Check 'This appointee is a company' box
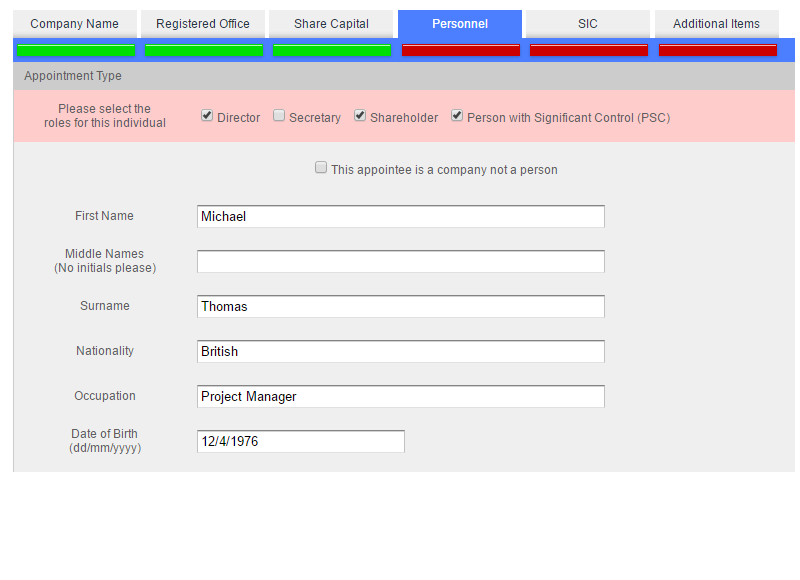 tap(321, 168)
